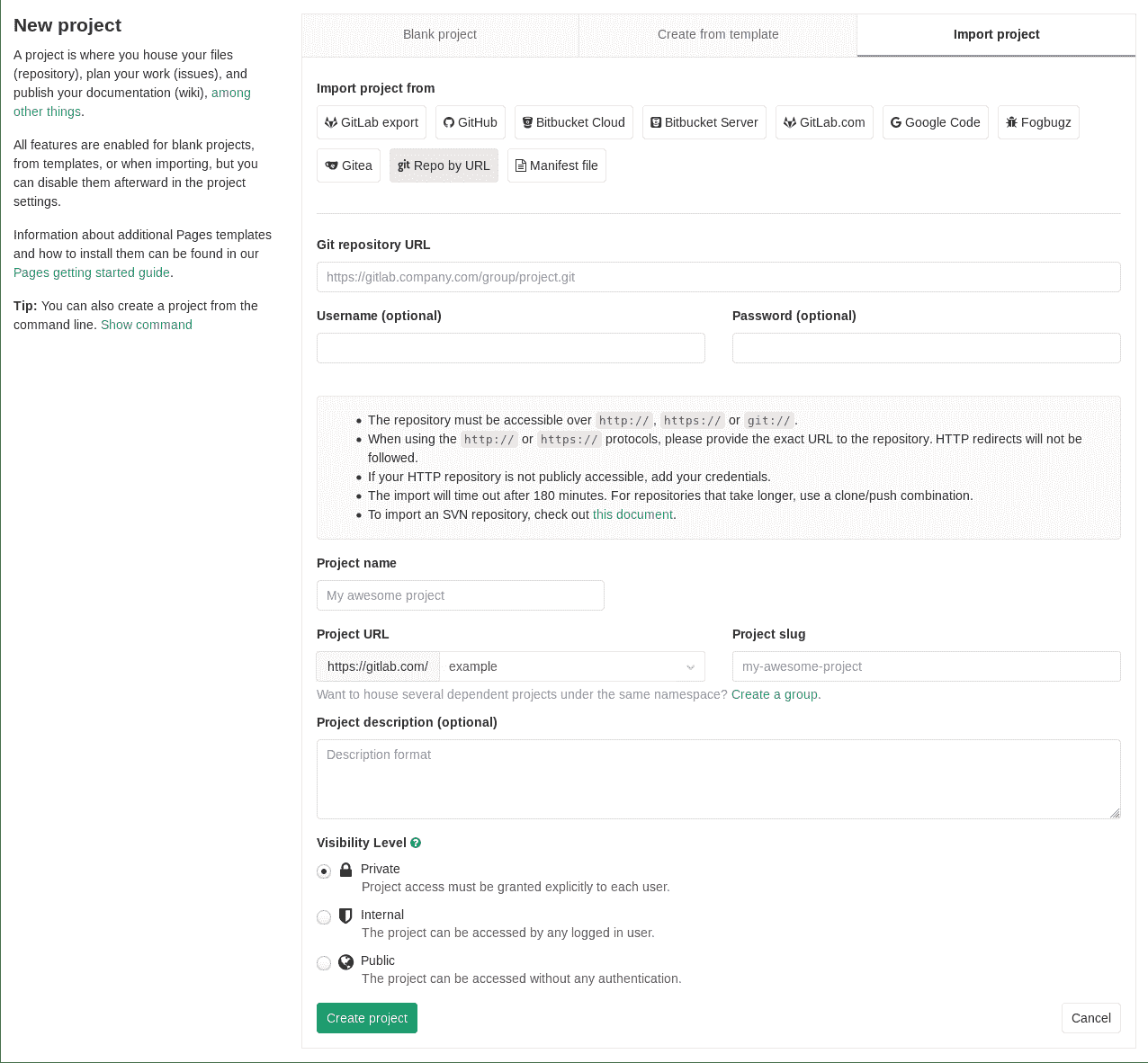Select the Manifest file import method

[556, 165]
